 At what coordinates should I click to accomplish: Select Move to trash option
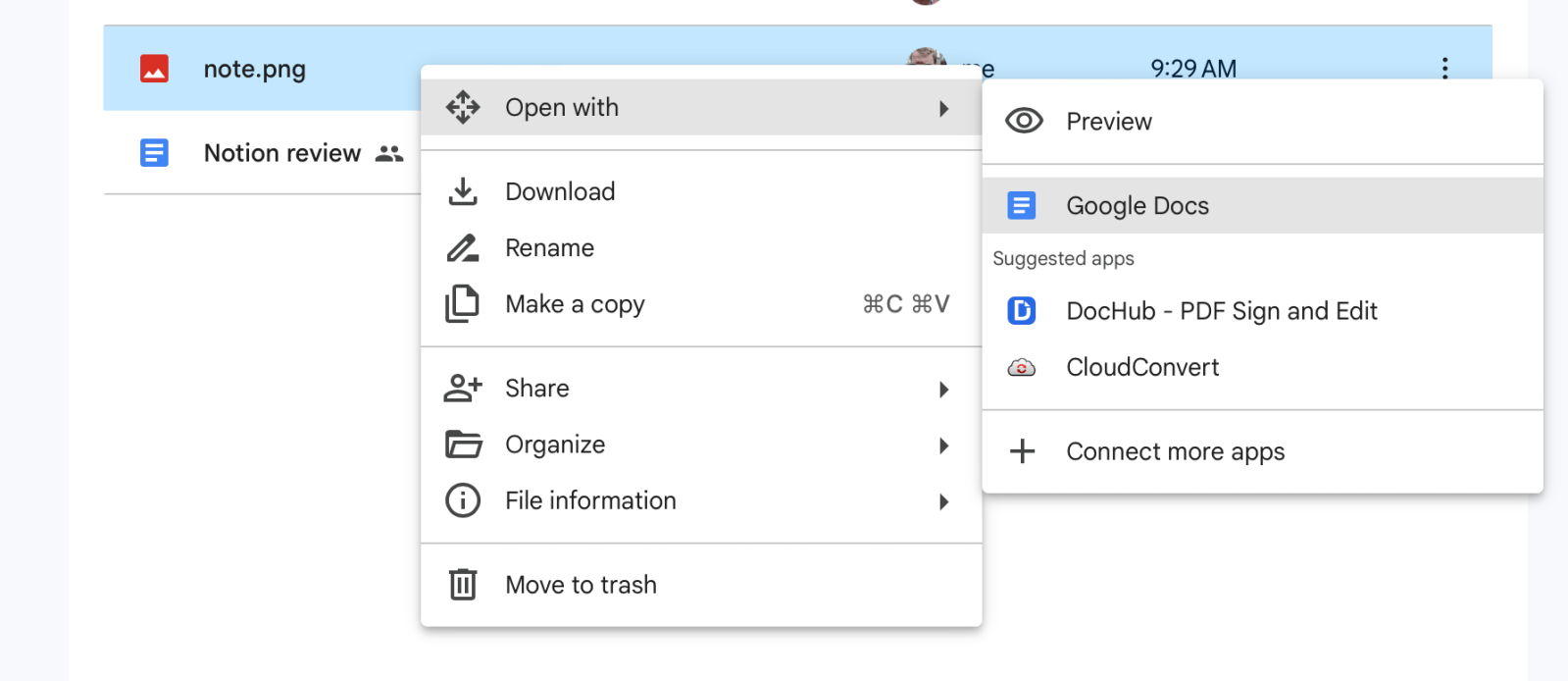click(x=581, y=585)
